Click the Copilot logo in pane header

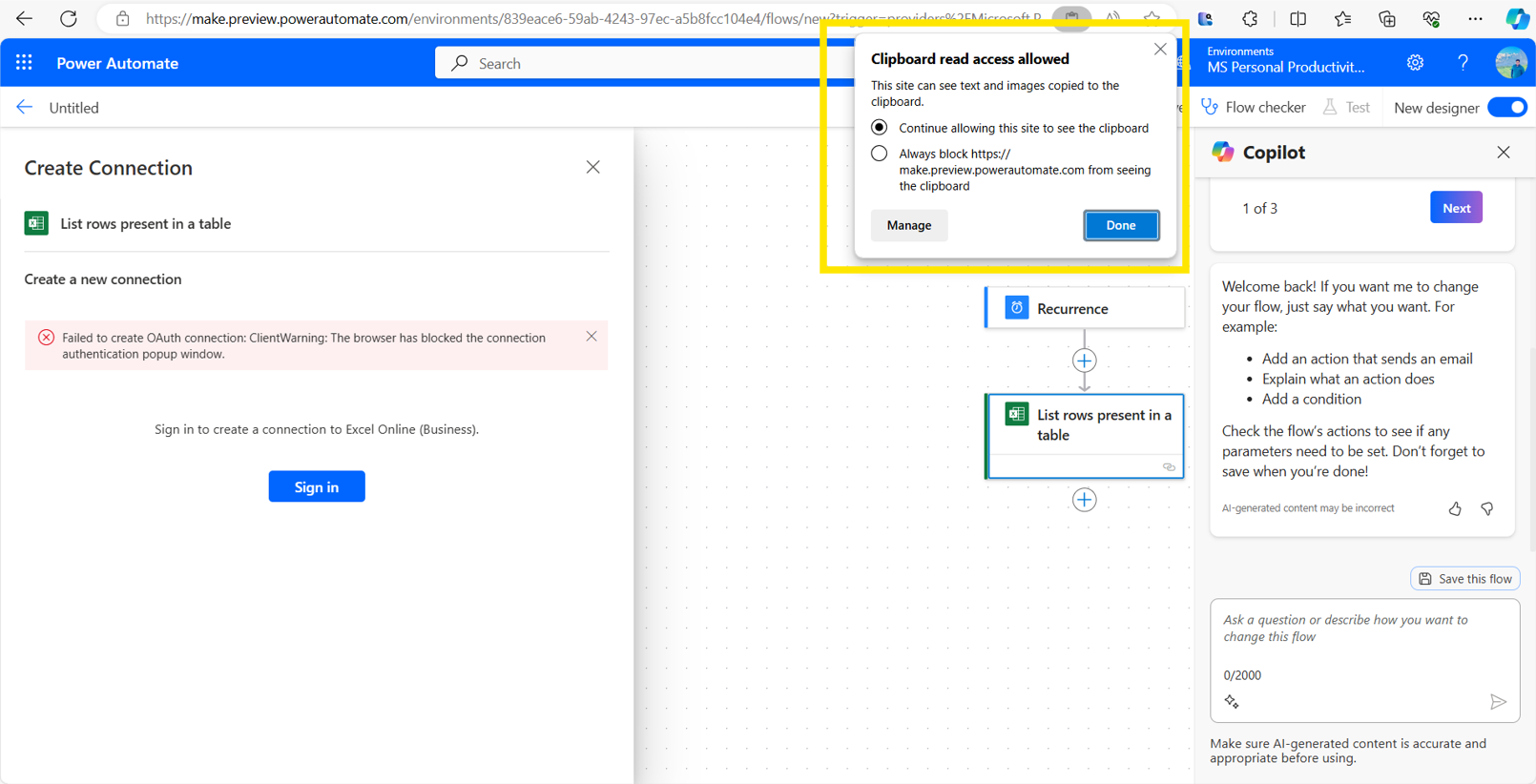[x=1222, y=152]
